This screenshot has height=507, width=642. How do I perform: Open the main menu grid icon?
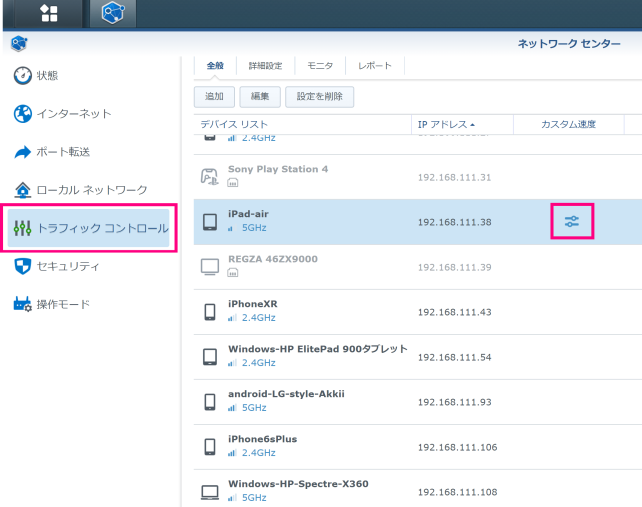coord(49,13)
